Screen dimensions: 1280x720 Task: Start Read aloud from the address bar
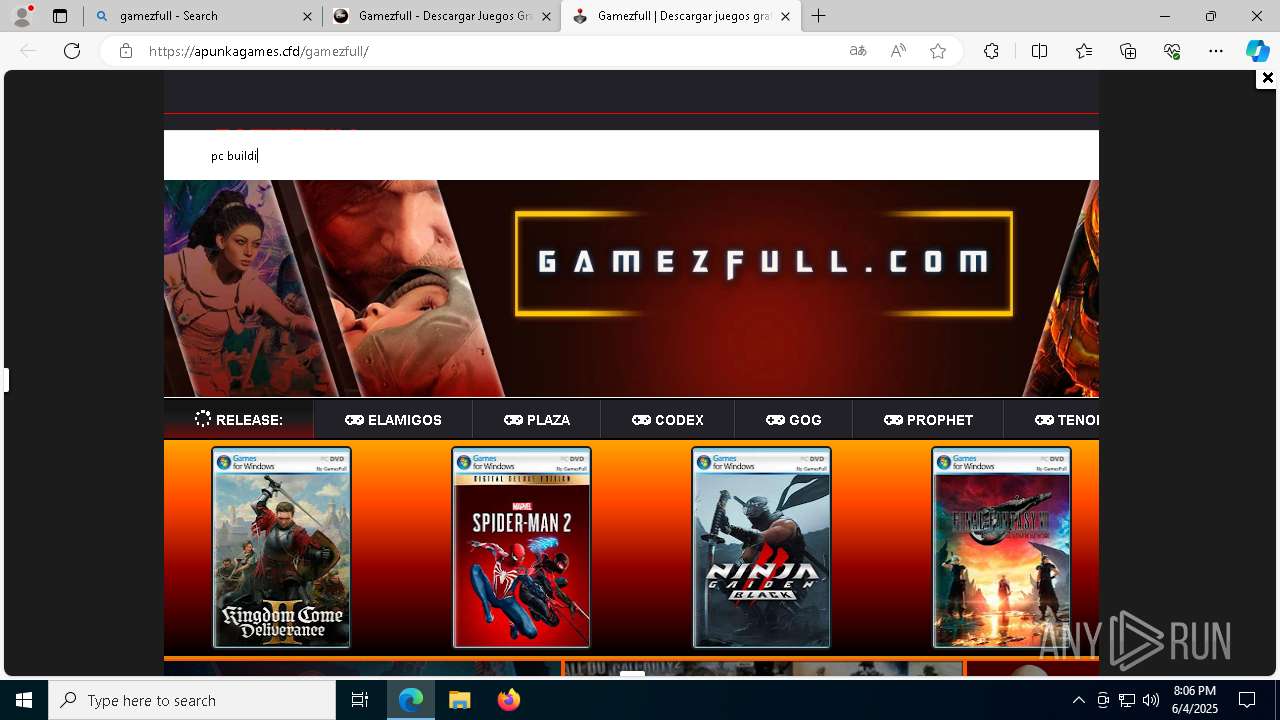898,51
